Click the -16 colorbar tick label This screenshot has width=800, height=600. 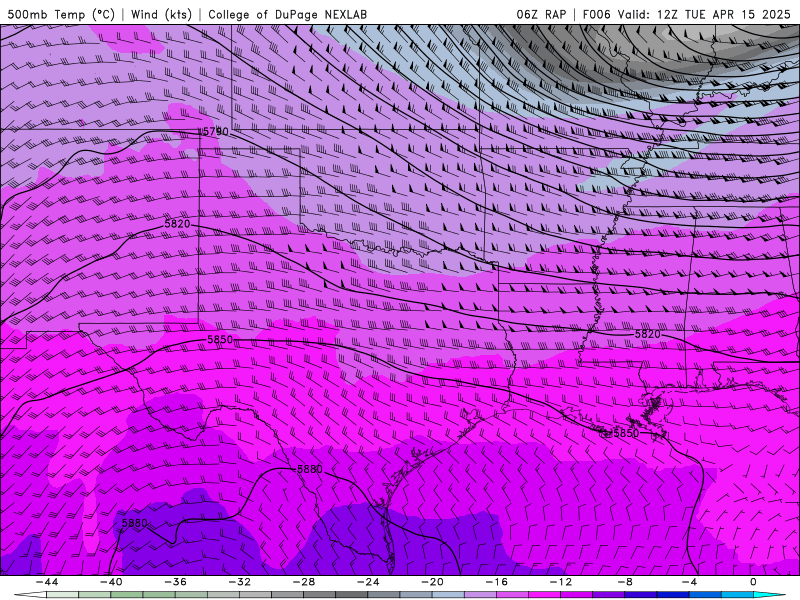pos(496,582)
